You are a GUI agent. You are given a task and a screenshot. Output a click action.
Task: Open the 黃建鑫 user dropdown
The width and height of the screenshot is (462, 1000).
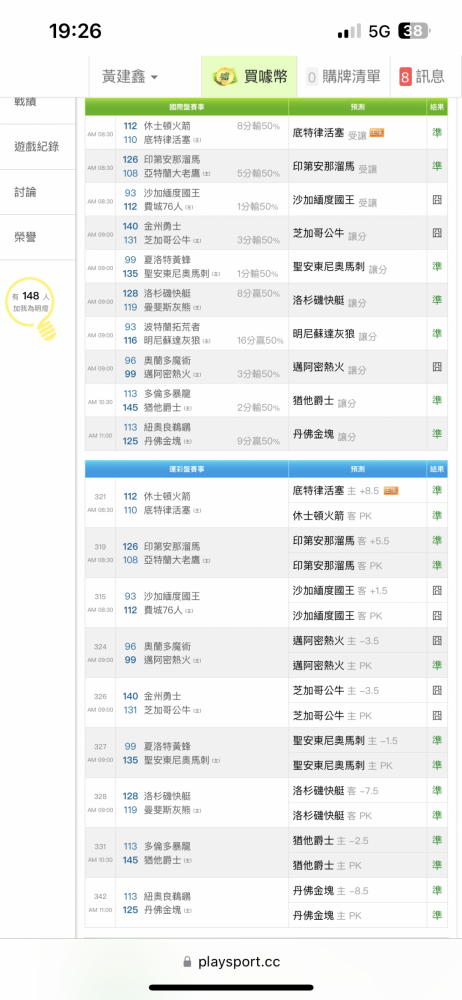pyautogui.click(x=130, y=77)
